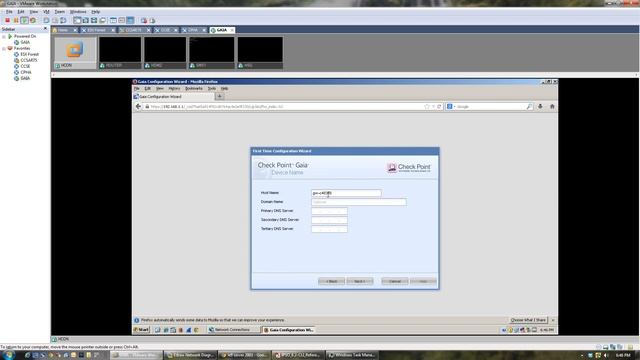
Task: Click the Firefox home icon
Action: [x=552, y=107]
